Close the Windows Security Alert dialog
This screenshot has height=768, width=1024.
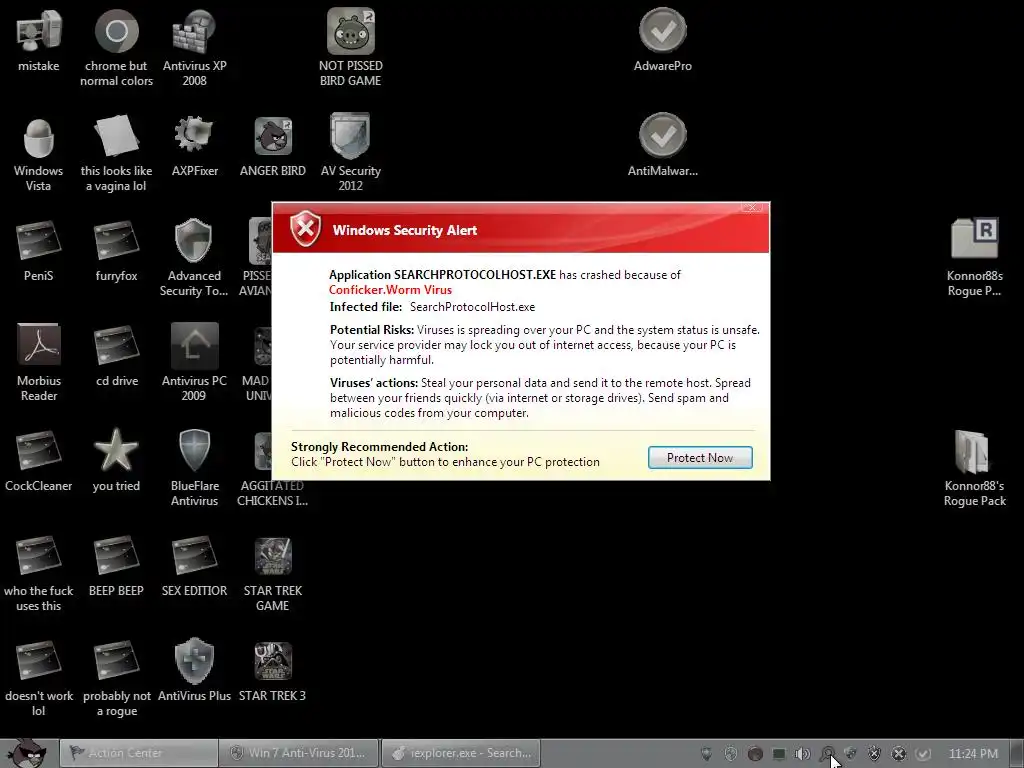coord(752,208)
